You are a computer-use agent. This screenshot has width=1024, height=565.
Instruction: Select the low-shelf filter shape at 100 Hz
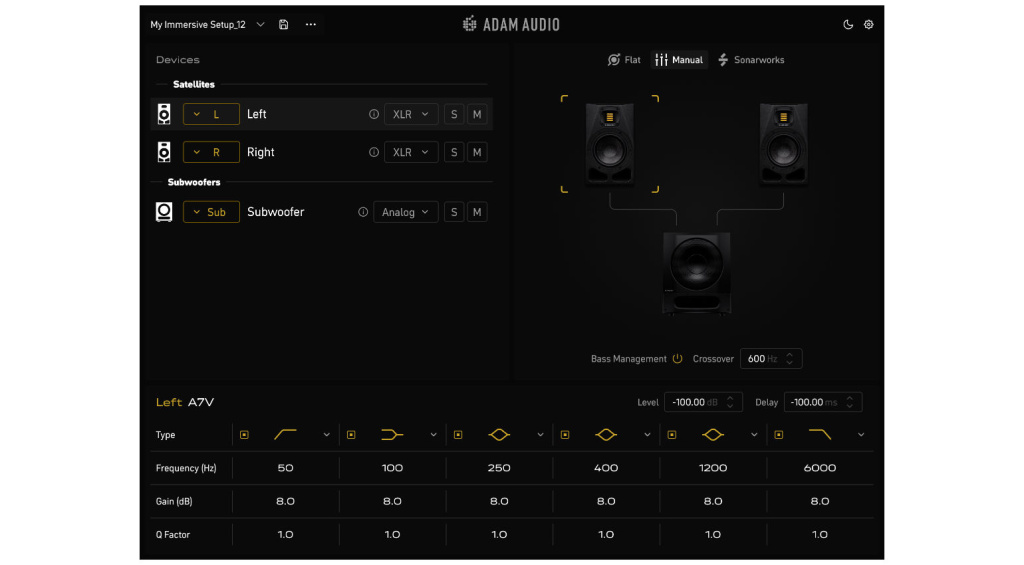pos(392,434)
